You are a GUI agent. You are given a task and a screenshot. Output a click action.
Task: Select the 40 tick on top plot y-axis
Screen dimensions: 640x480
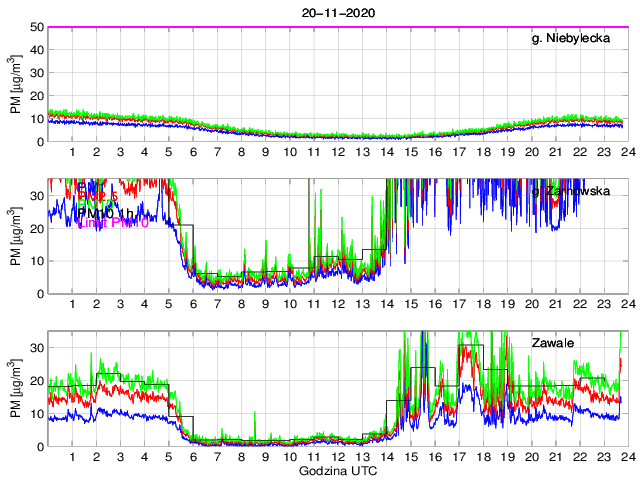pos(35,50)
